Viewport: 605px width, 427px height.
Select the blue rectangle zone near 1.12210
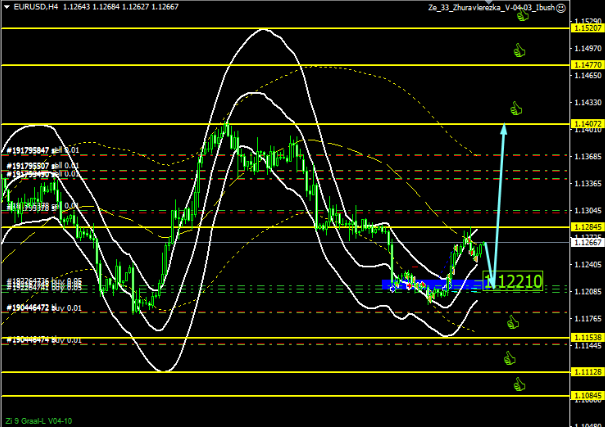430,285
